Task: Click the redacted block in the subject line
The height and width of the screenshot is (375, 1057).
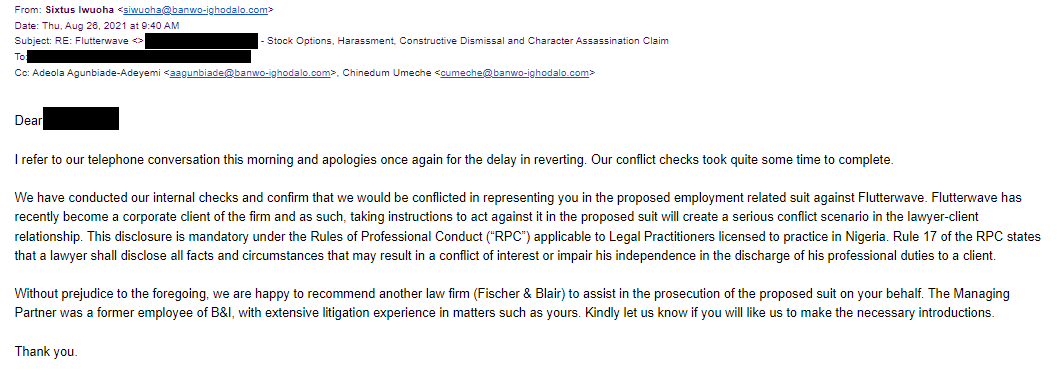Action: tap(202, 40)
